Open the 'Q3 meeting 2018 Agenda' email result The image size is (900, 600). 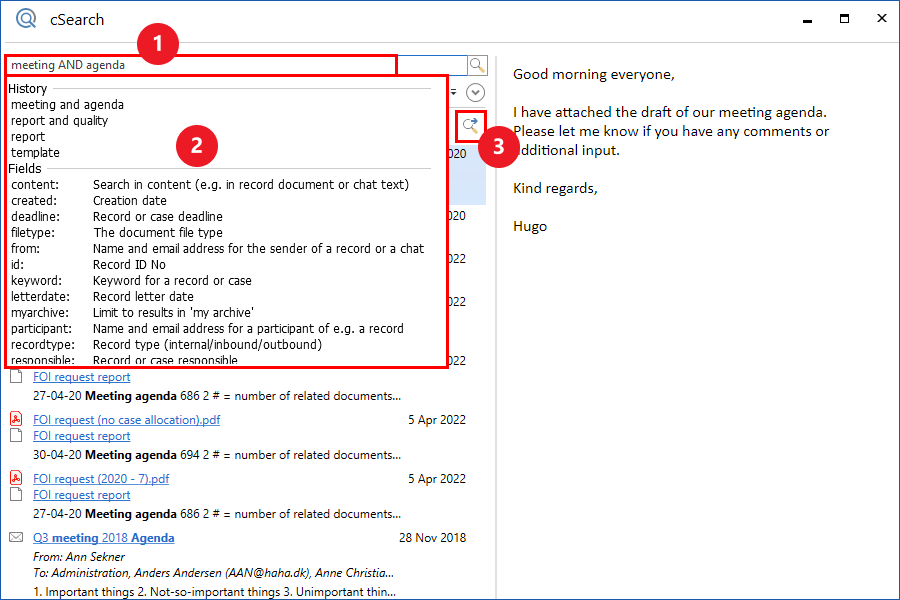tap(104, 538)
